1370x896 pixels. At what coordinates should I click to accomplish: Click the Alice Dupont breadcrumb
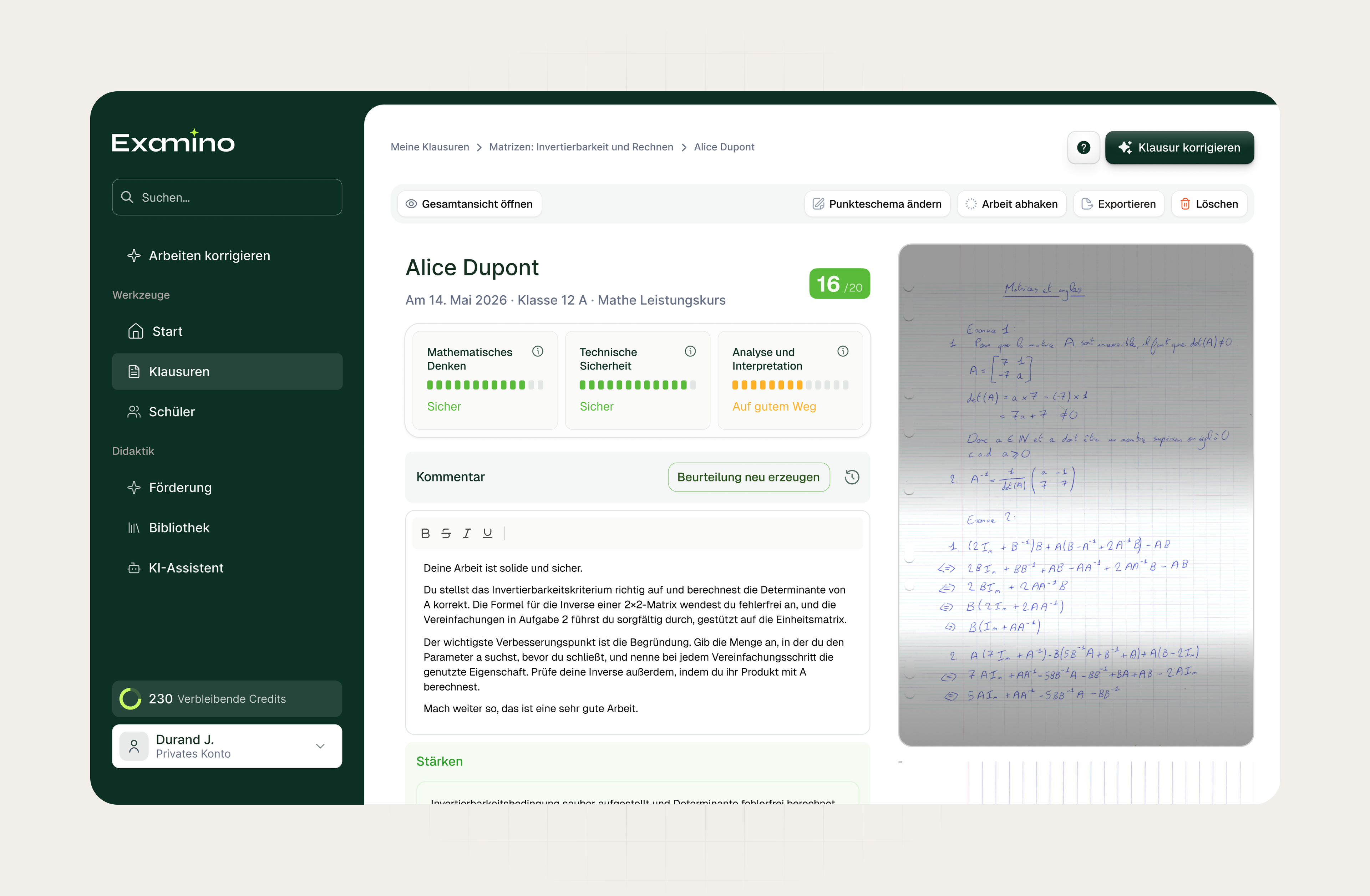point(724,147)
